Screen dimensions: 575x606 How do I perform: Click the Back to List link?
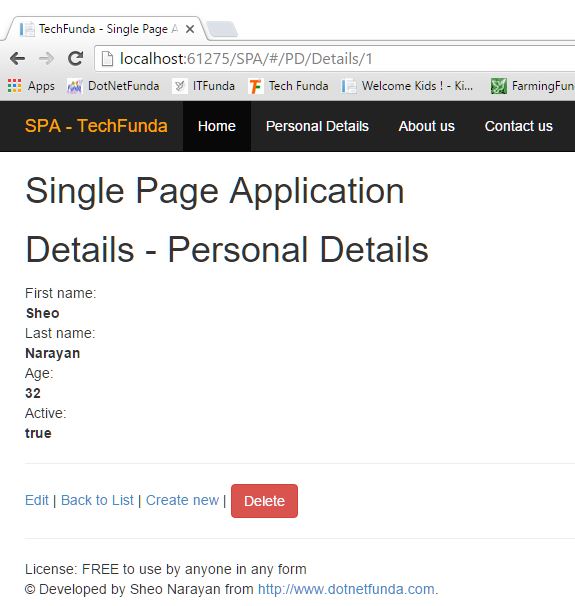pyautogui.click(x=97, y=500)
